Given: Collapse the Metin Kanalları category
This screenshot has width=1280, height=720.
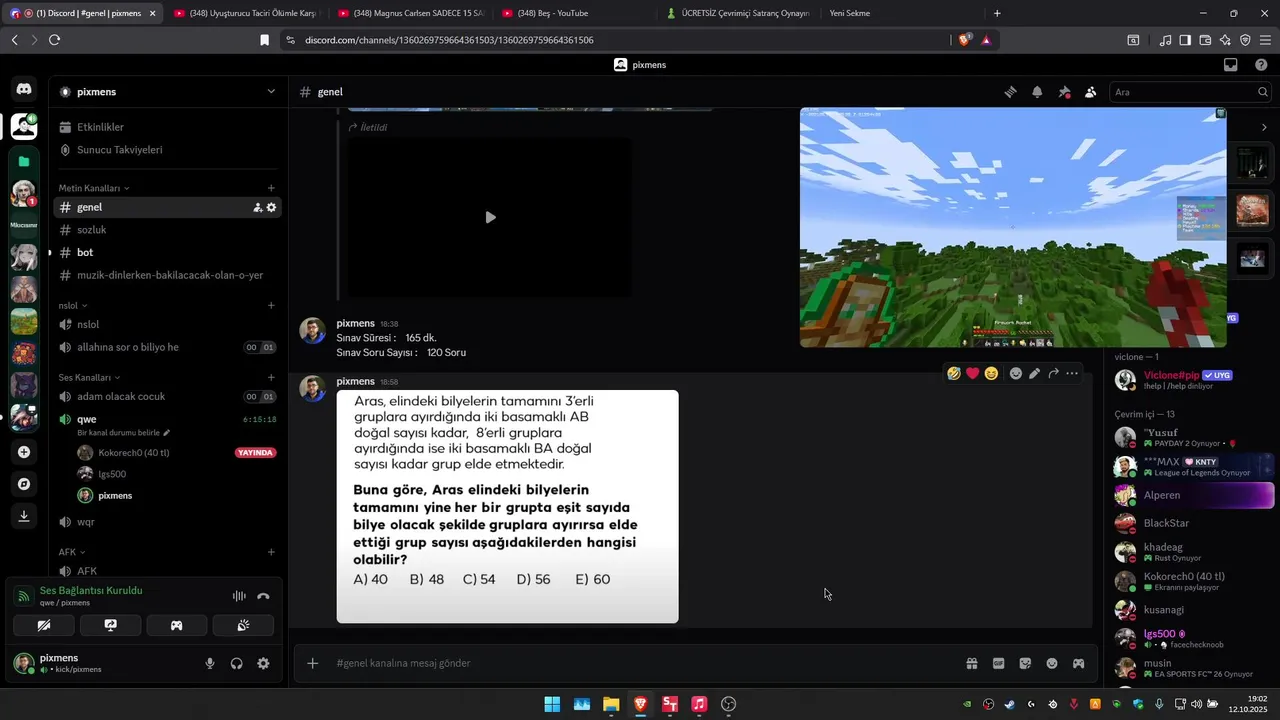Looking at the screenshot, I should 93,188.
